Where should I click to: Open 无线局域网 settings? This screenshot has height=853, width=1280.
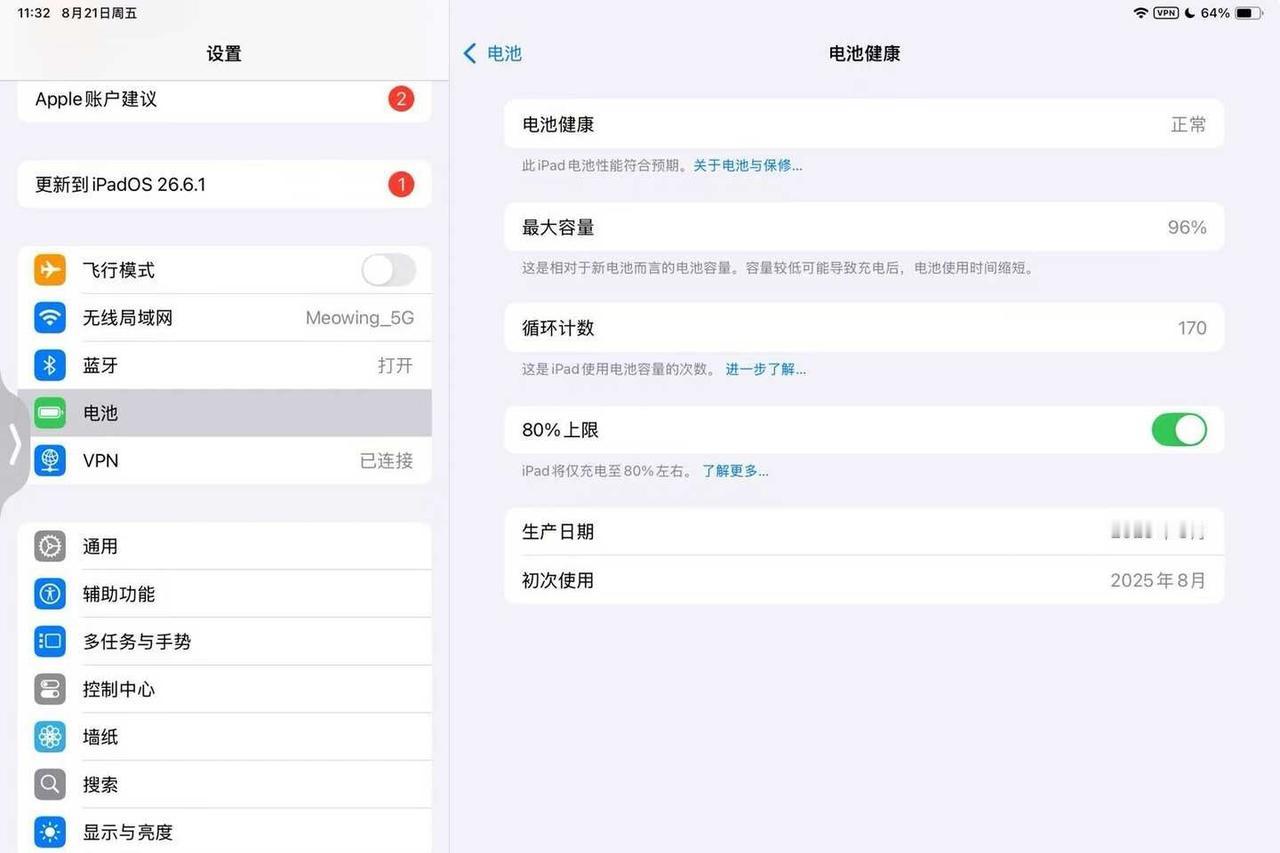click(224, 318)
